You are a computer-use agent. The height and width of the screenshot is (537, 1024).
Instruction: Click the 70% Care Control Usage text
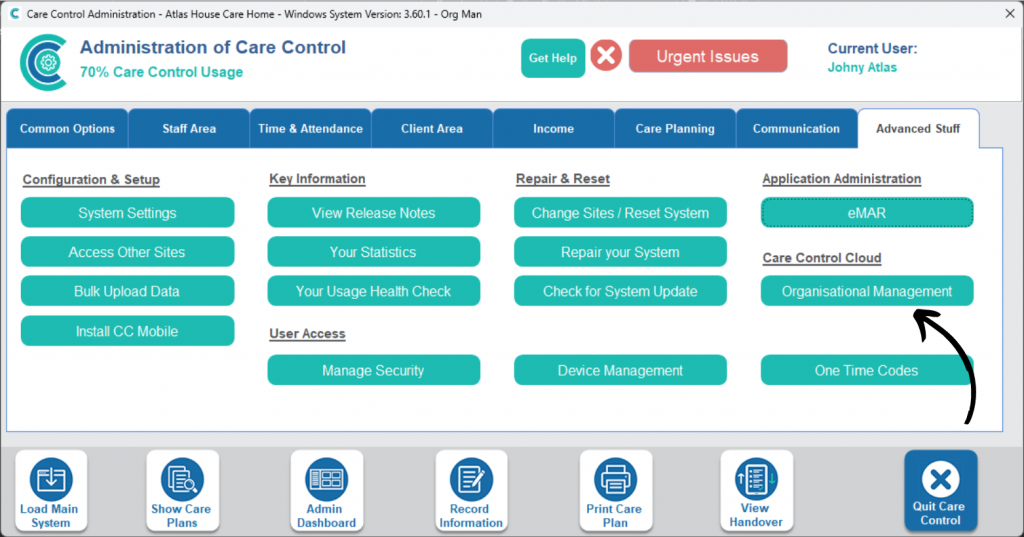pos(161,72)
